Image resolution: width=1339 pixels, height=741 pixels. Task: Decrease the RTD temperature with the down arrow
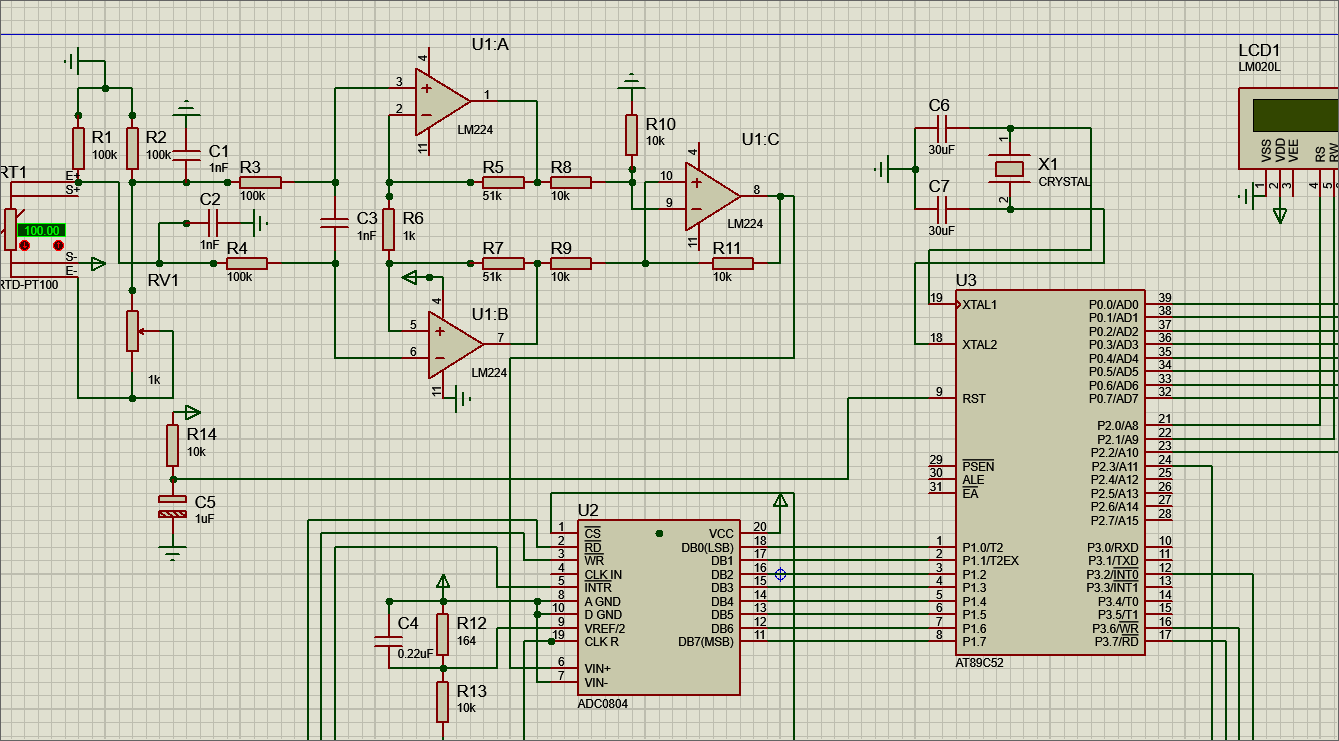click(x=25, y=245)
